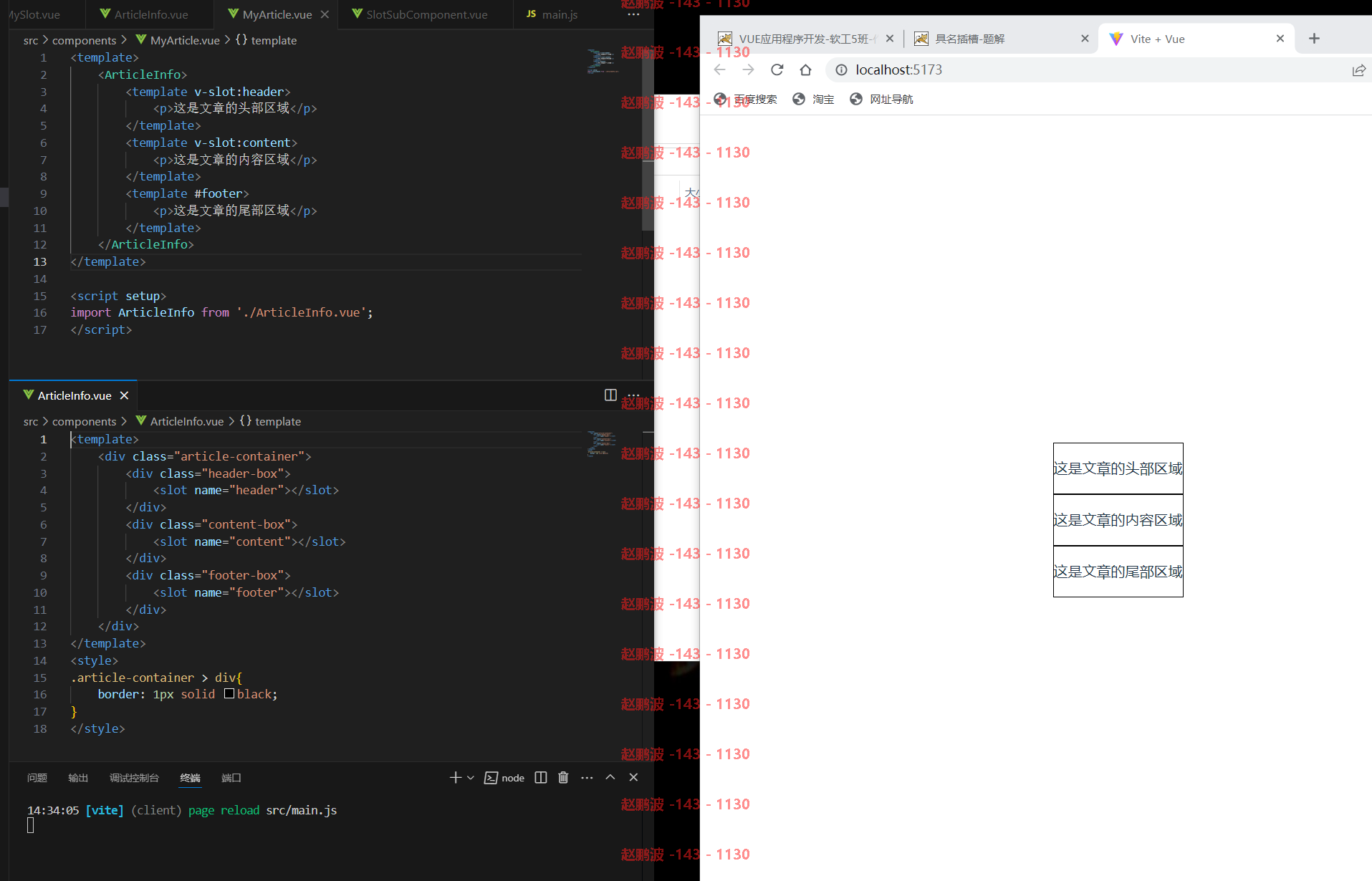Click line number 13 in upper editor gutter
The width and height of the screenshot is (1372, 881).
click(40, 261)
